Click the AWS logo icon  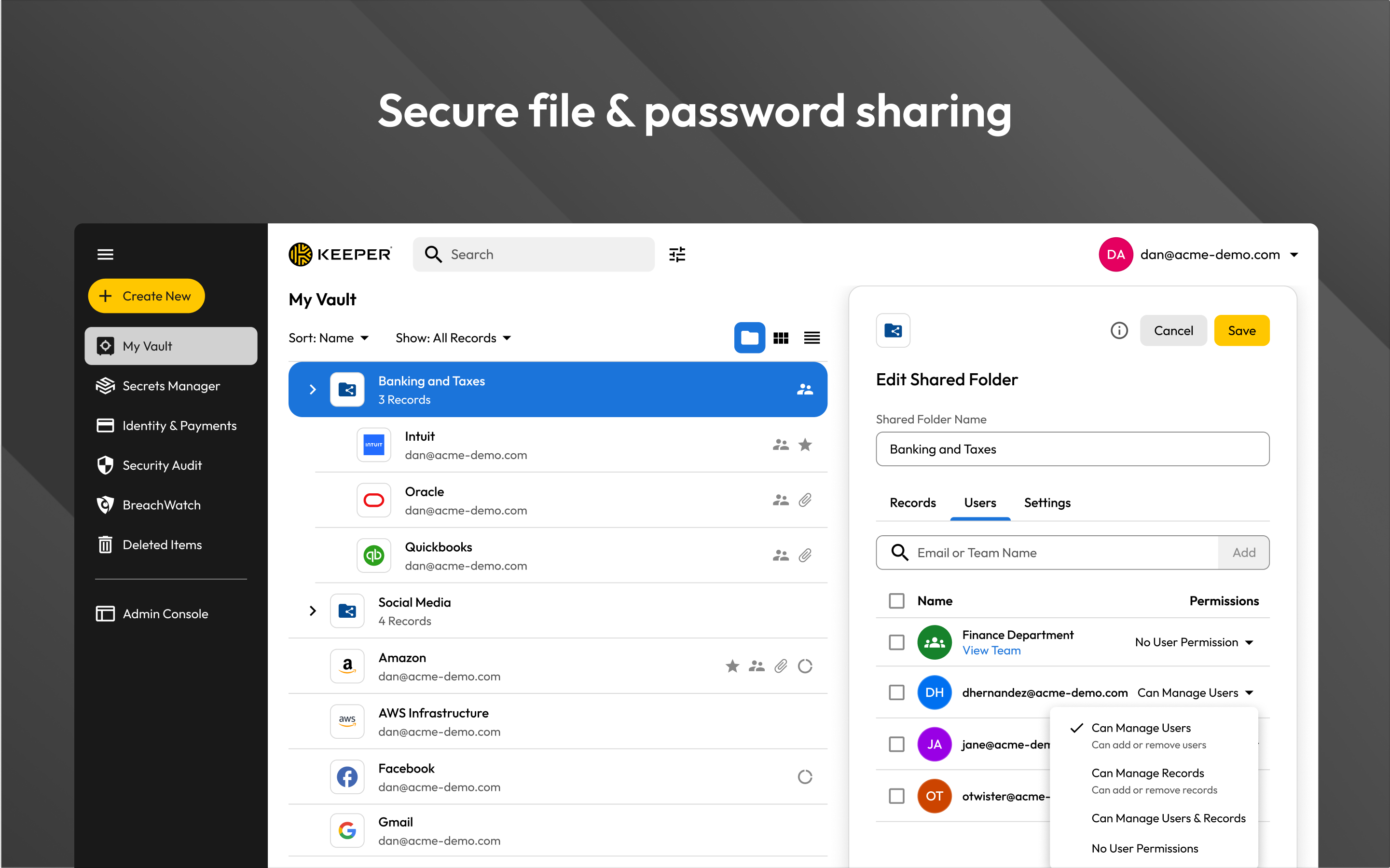coord(347,721)
